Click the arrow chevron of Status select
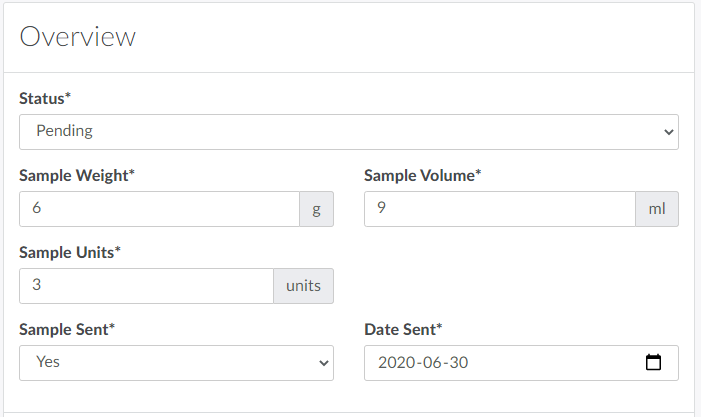 668,131
